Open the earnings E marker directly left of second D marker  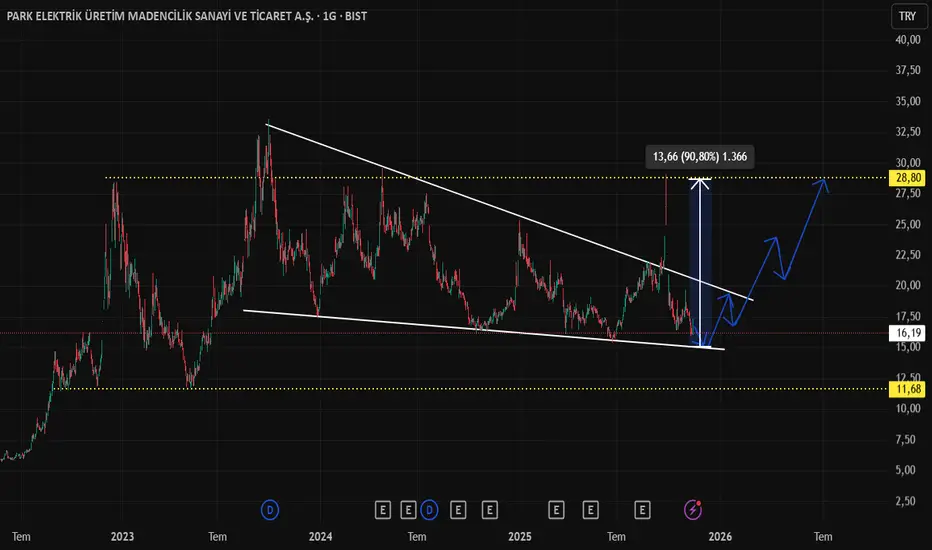tap(408, 510)
